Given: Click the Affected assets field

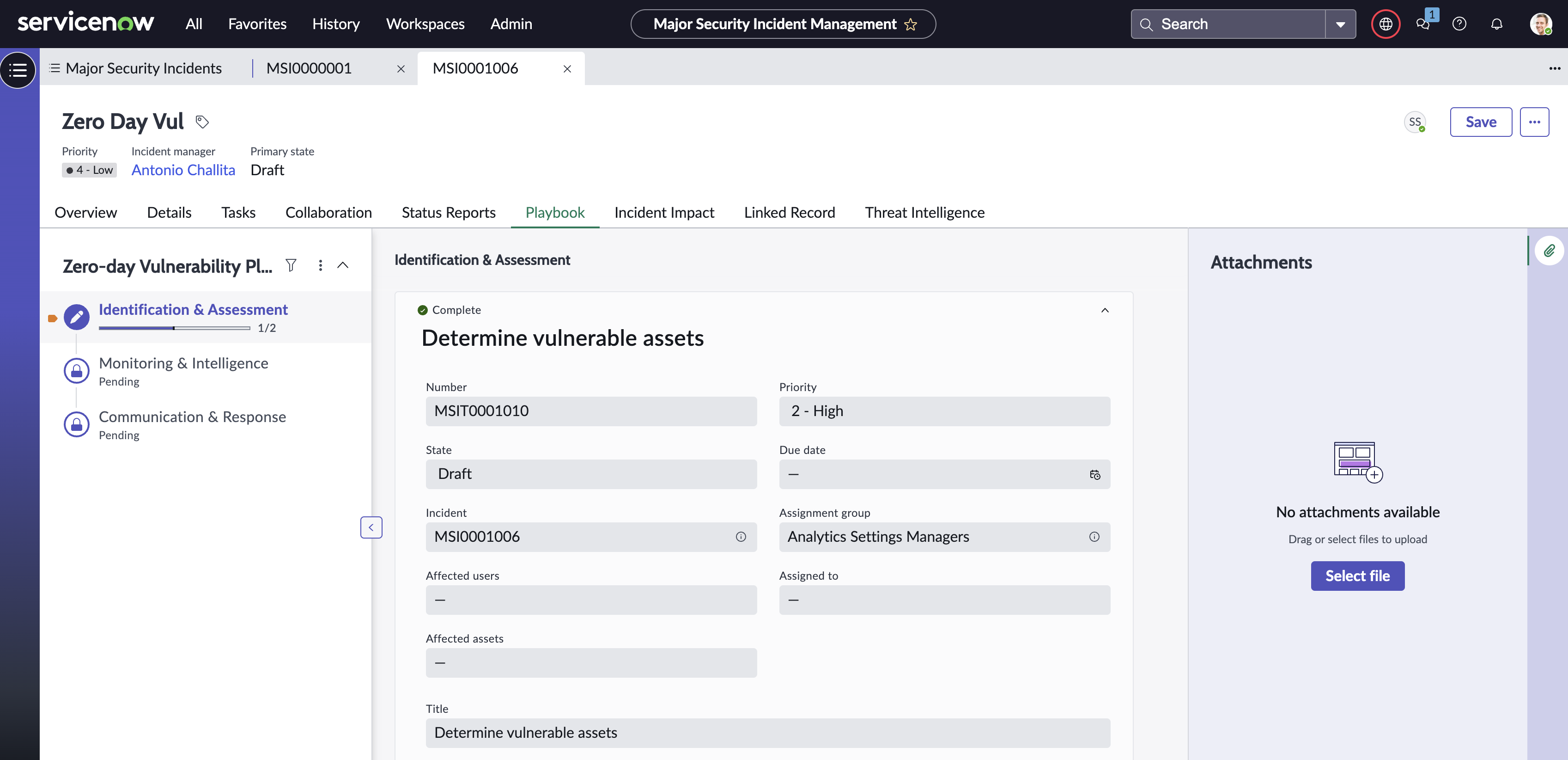Looking at the screenshot, I should click(591, 662).
